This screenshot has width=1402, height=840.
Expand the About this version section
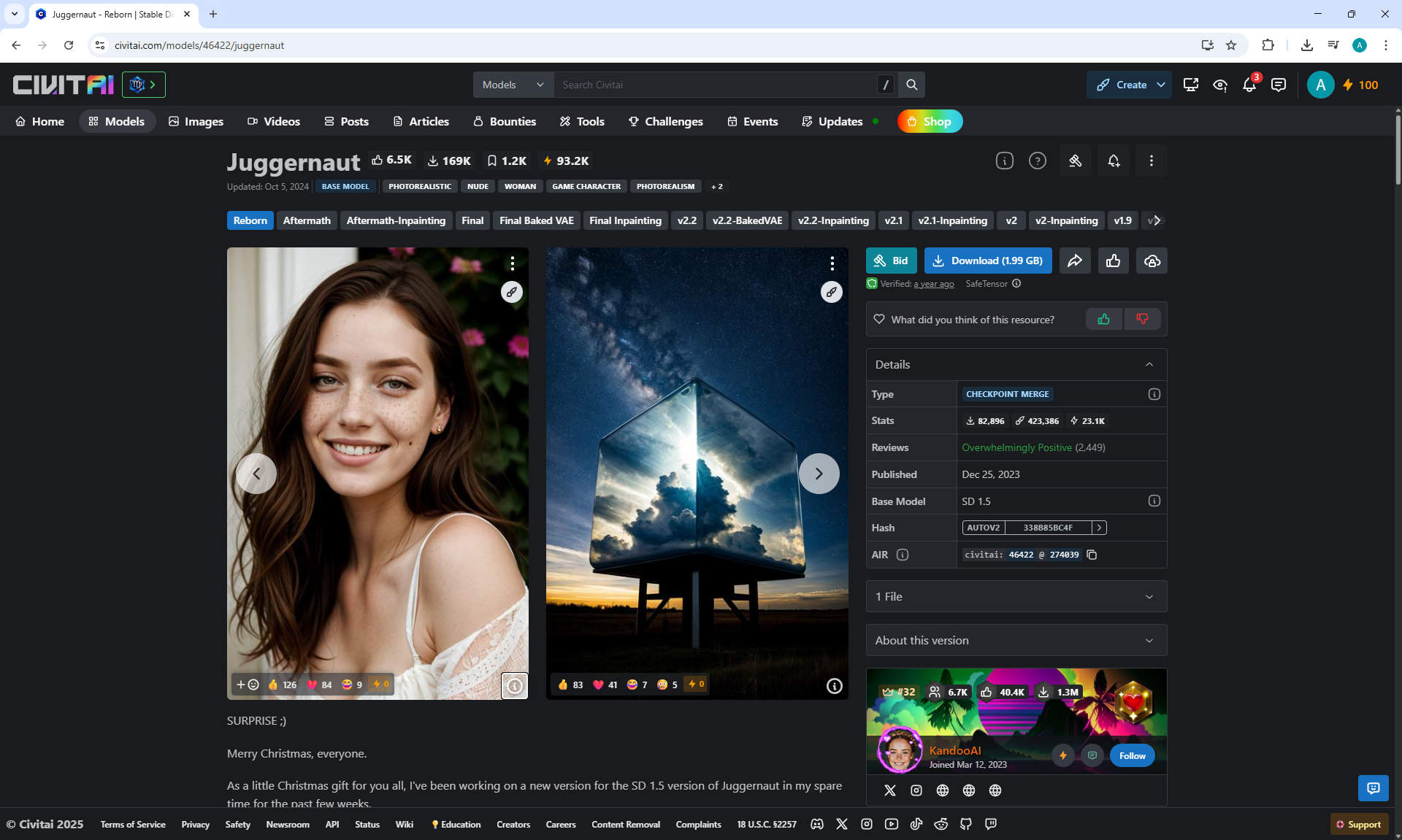(x=1016, y=640)
